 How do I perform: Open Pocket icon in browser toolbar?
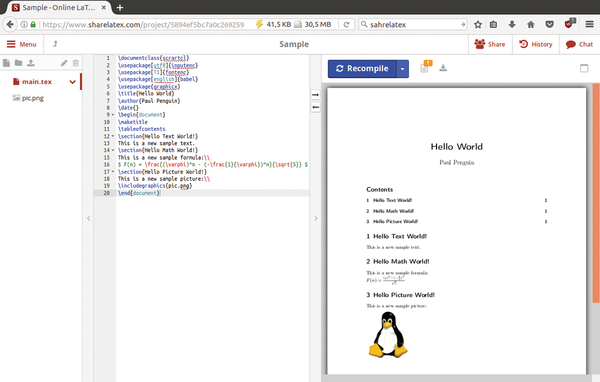[549, 24]
